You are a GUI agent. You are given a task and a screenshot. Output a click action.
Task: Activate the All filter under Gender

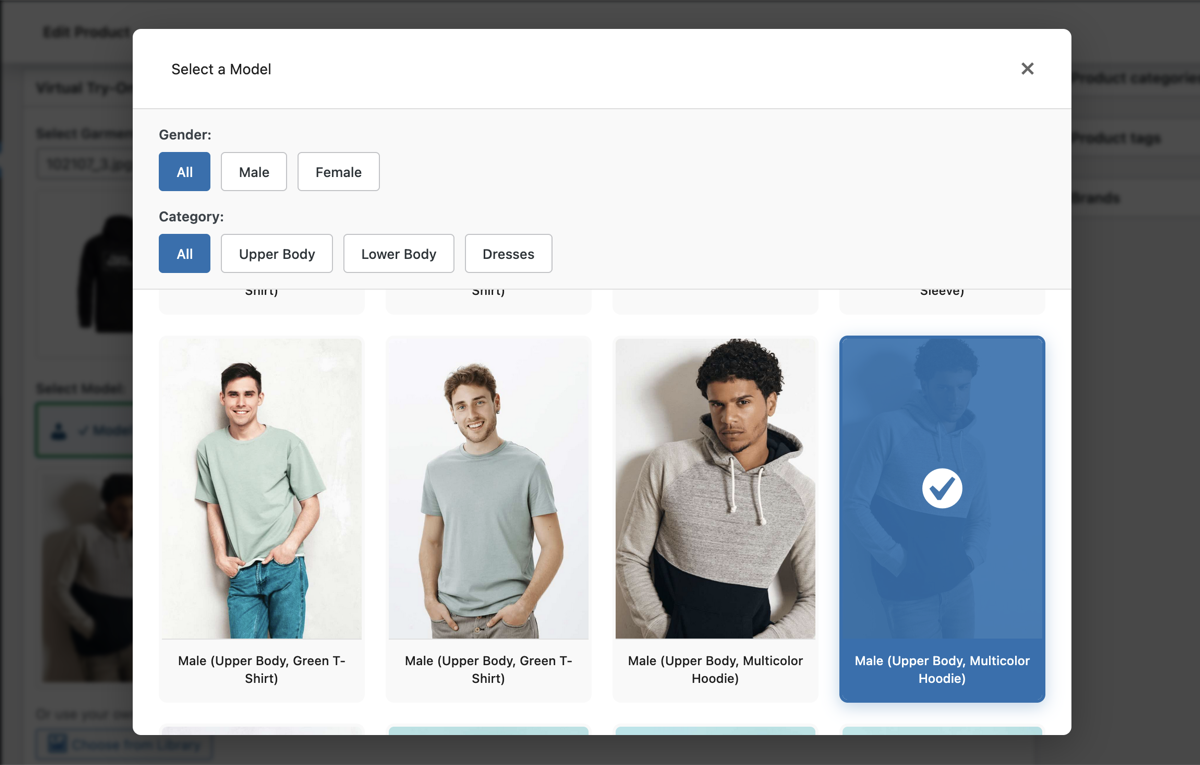point(184,171)
